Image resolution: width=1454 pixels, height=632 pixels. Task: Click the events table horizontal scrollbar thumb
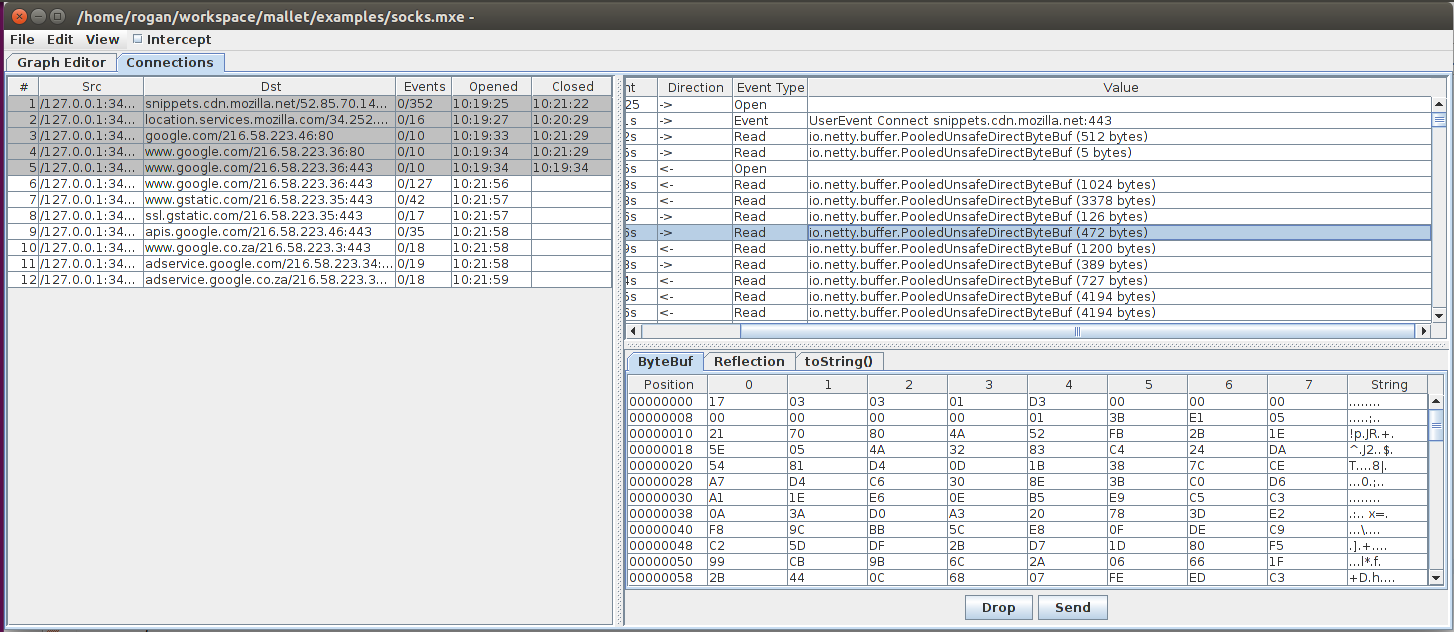1076,331
